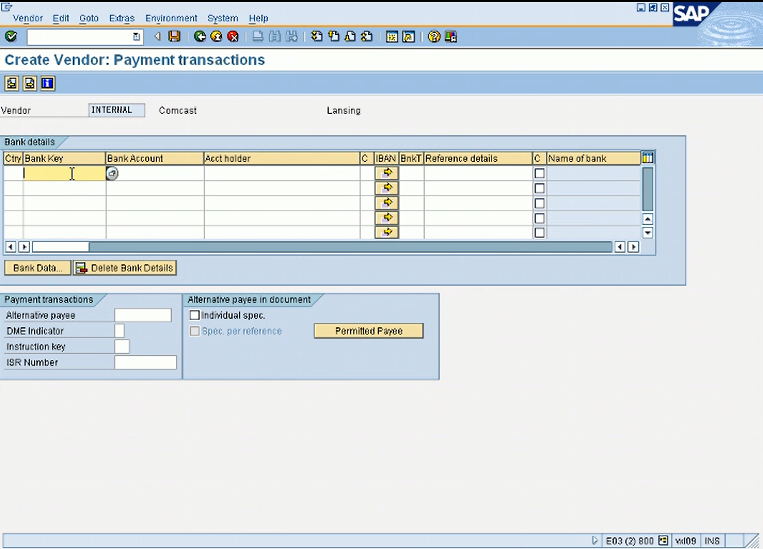The height and width of the screenshot is (549, 763).
Task: Click the ISR Number input field
Action: point(145,362)
